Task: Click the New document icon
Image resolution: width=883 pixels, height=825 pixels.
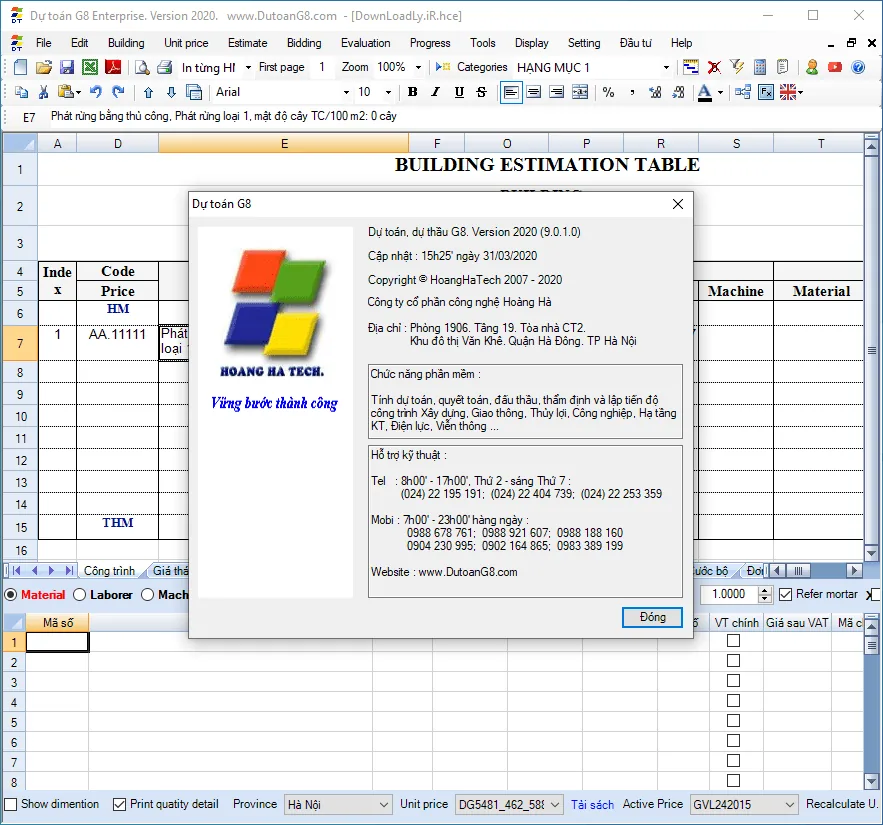Action: click(x=20, y=67)
